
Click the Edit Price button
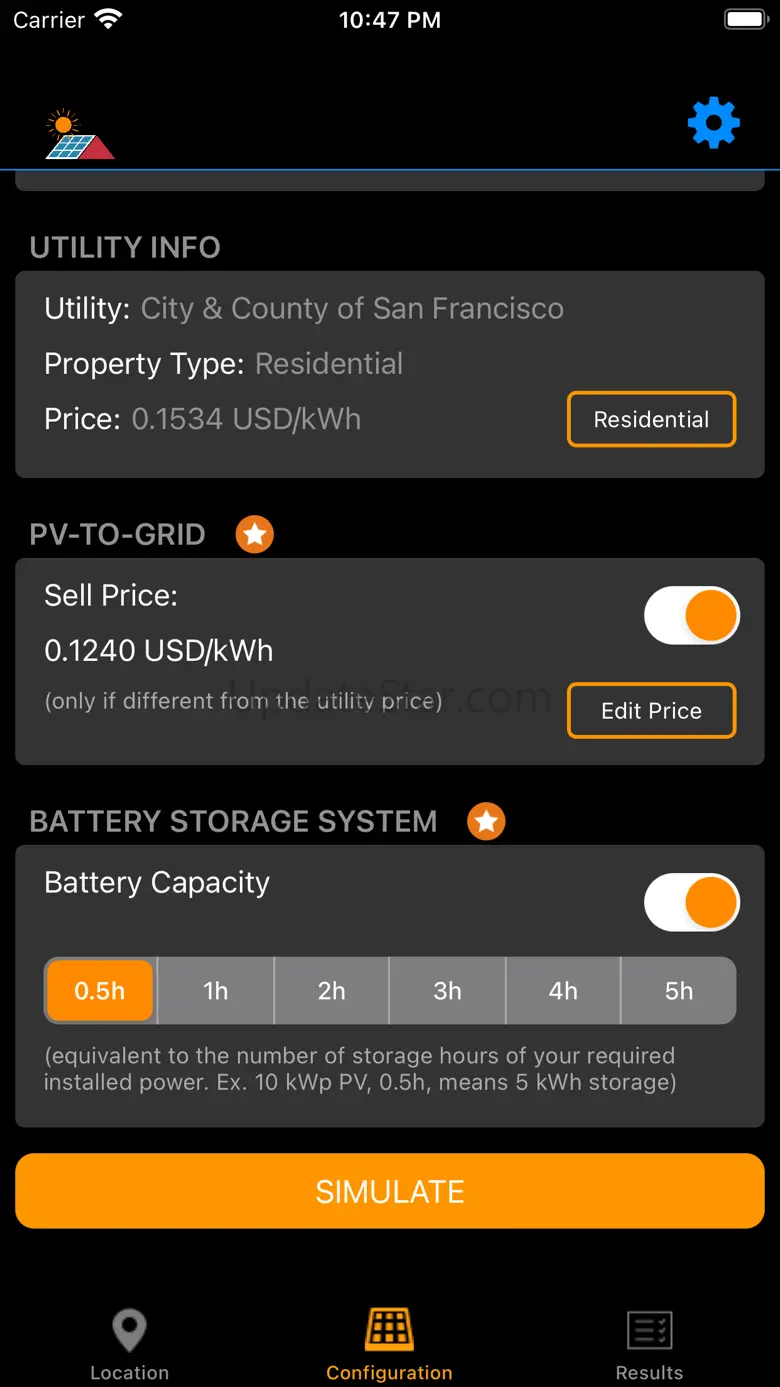[x=651, y=711]
